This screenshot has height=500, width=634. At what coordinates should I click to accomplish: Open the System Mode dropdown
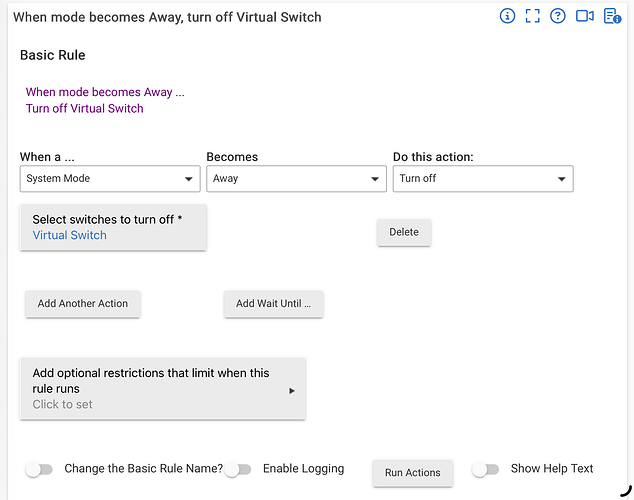pyautogui.click(x=110, y=179)
